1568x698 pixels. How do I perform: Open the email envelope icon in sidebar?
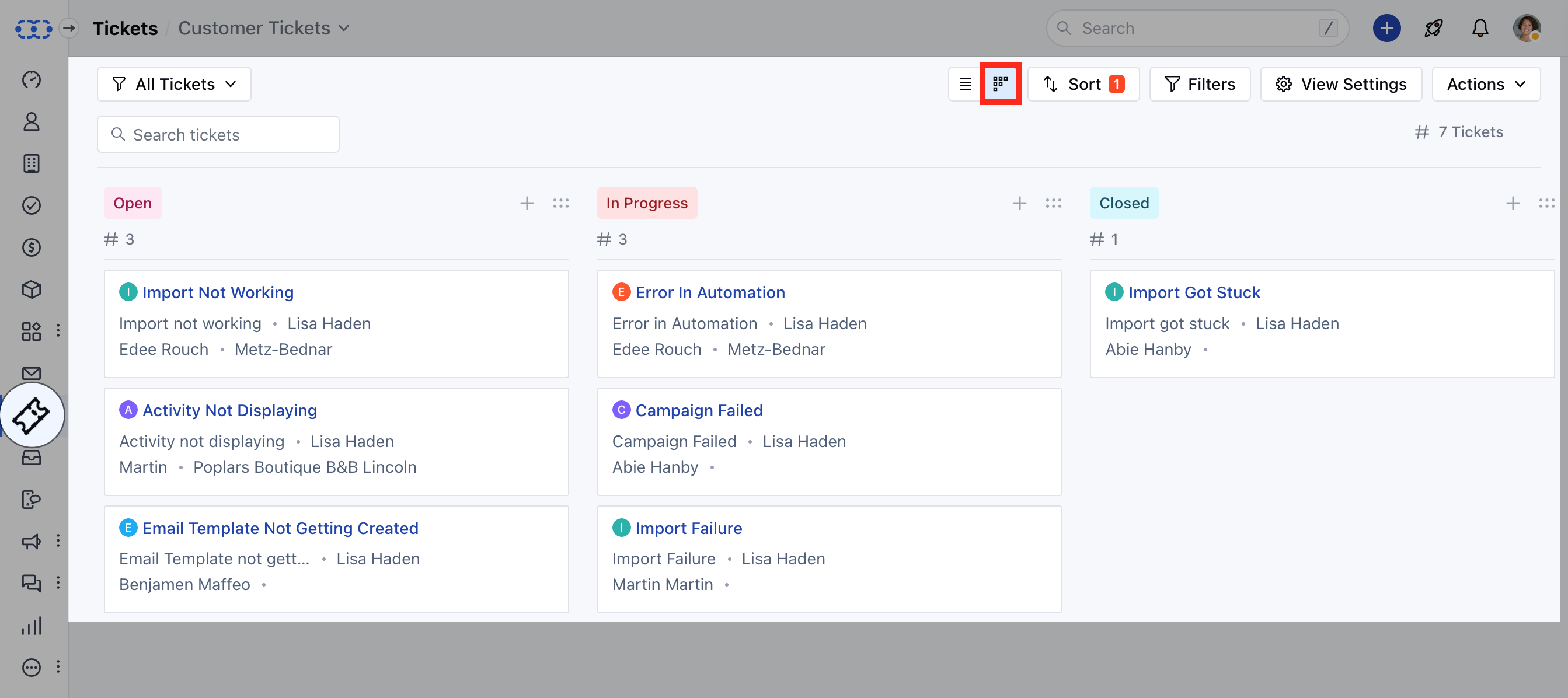tap(32, 373)
